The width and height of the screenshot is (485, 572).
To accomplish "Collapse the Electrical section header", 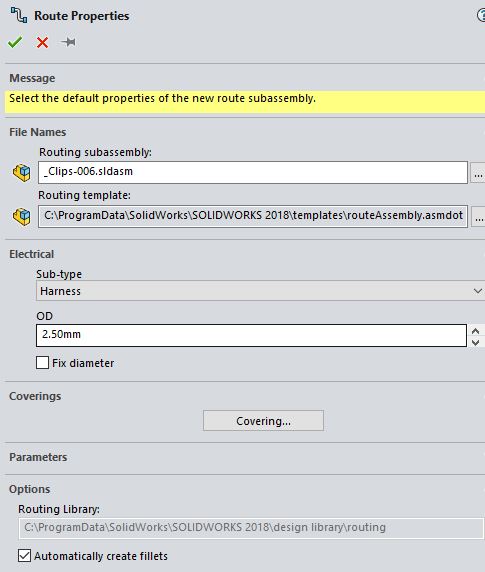I will 31,254.
